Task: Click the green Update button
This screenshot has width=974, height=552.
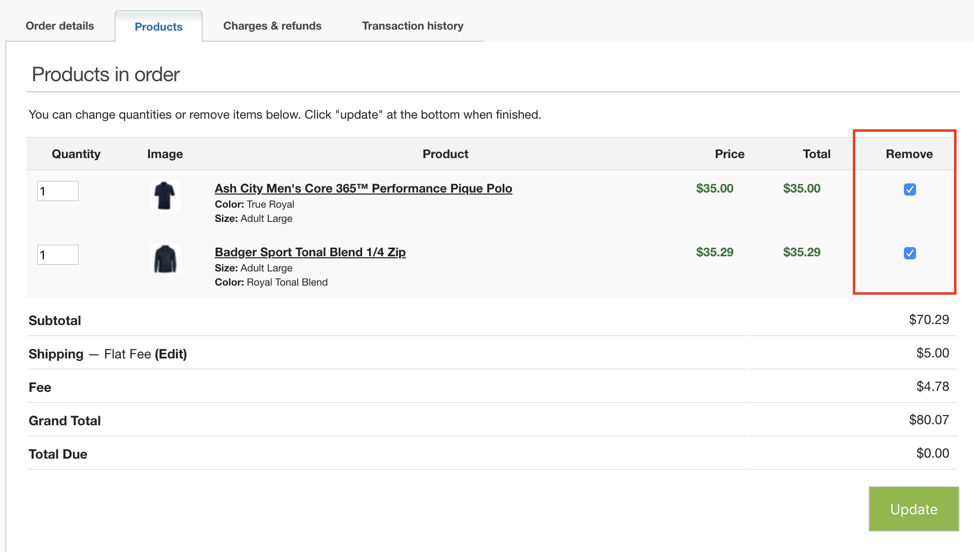Action: [x=913, y=509]
